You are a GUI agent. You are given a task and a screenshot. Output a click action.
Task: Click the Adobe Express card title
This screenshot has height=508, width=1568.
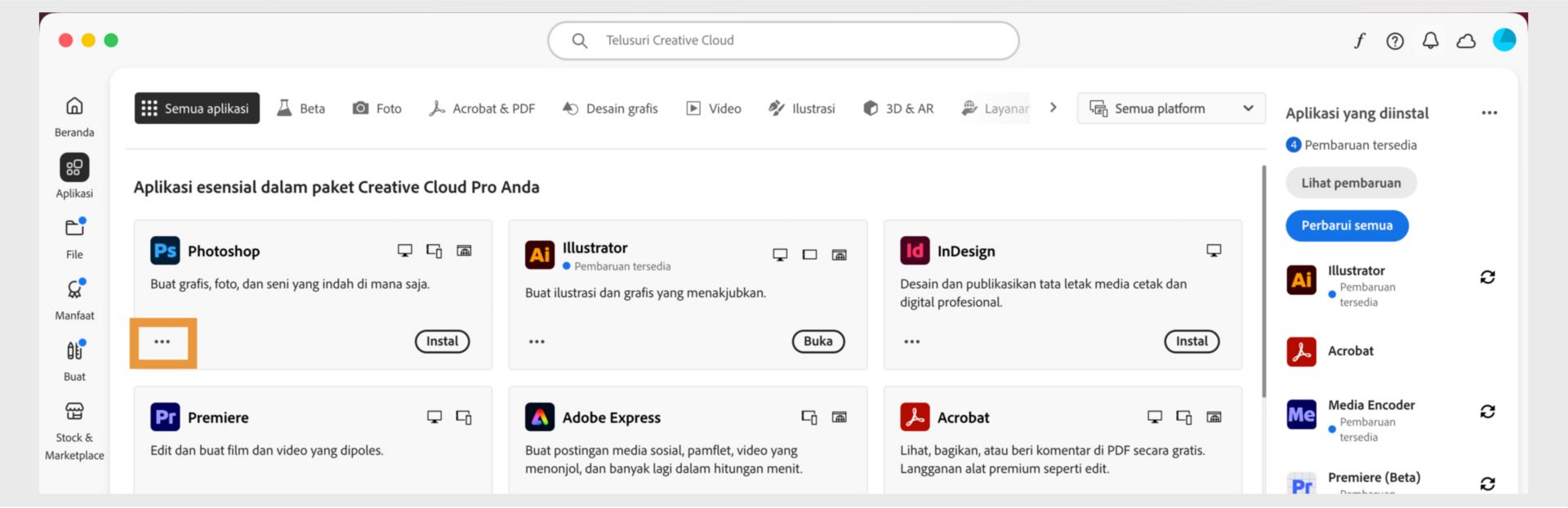click(x=612, y=417)
